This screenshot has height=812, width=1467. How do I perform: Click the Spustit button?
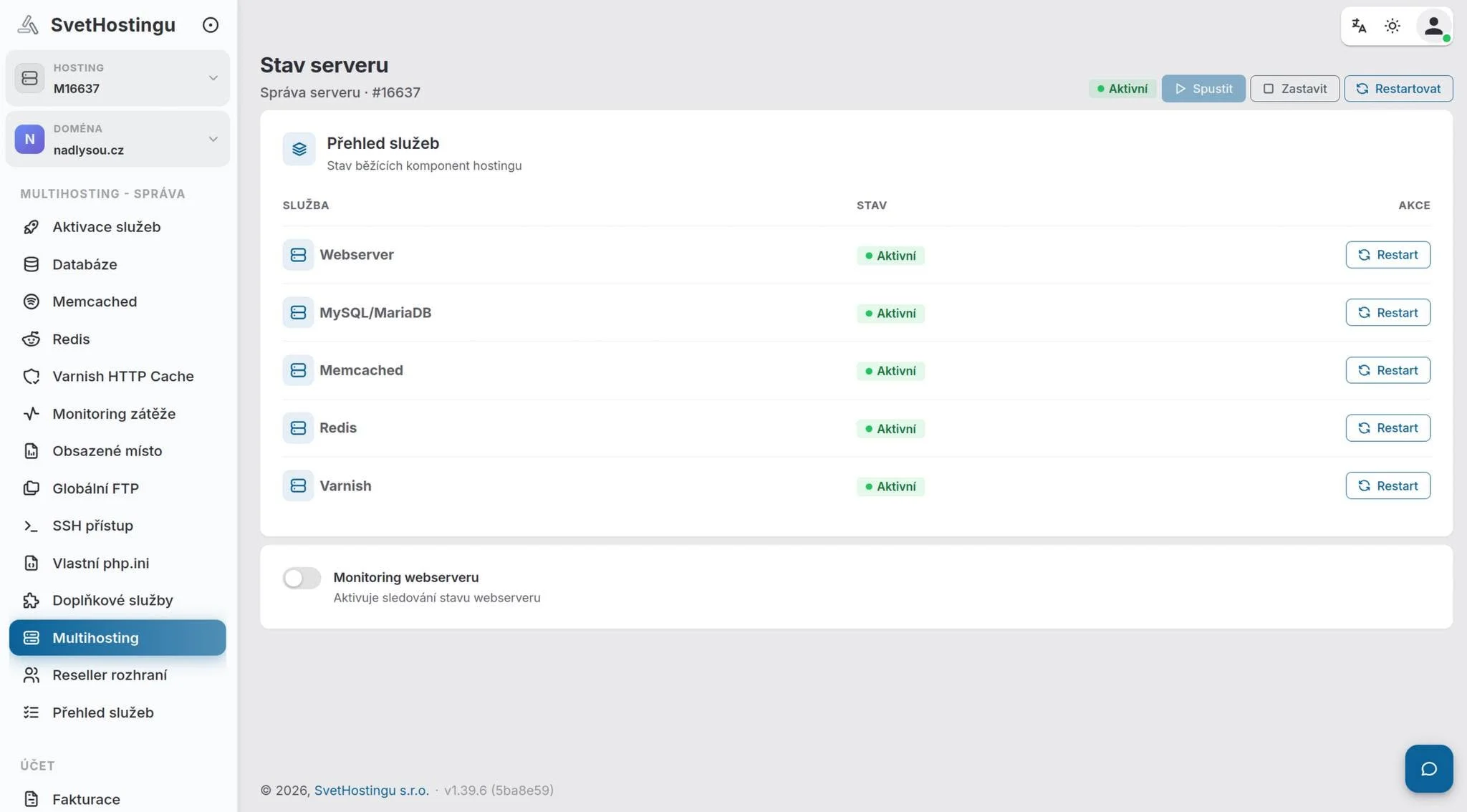tap(1203, 89)
